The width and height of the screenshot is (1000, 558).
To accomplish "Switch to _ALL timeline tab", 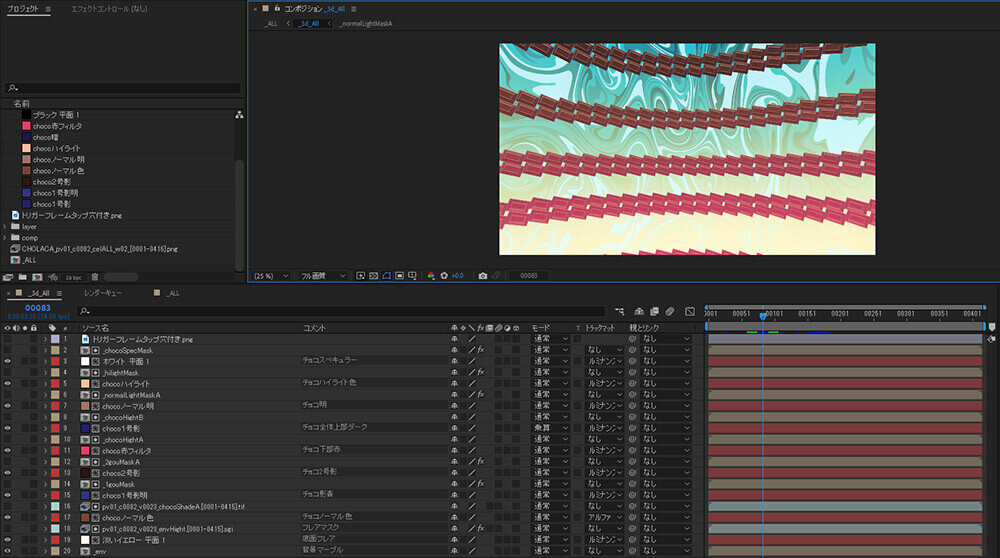I will tap(172, 293).
